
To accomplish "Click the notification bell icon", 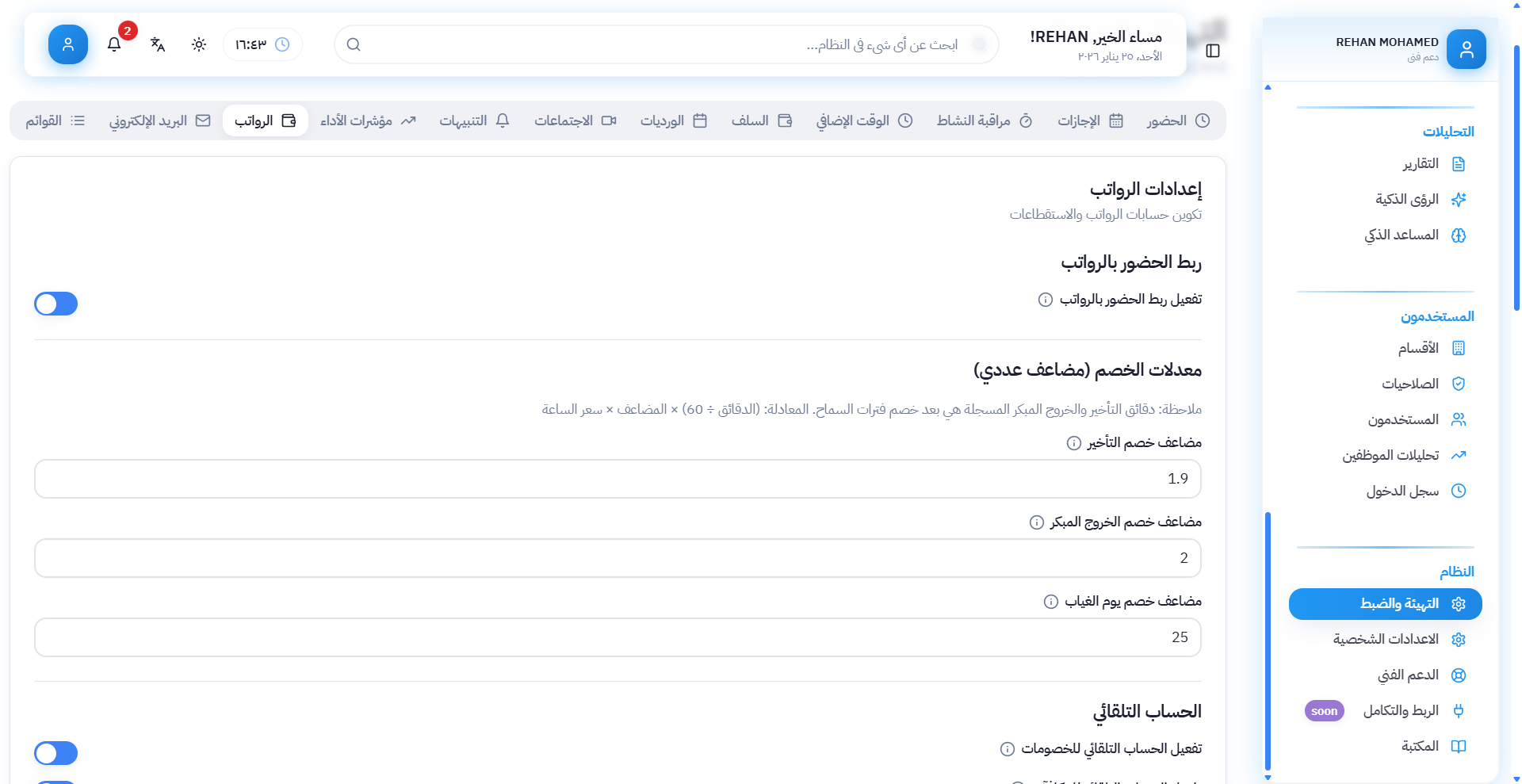I will tap(114, 44).
